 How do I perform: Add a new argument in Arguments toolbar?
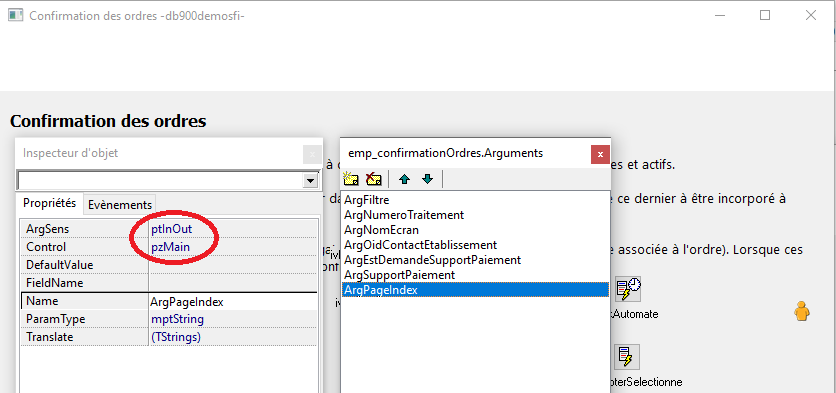[x=351, y=179]
